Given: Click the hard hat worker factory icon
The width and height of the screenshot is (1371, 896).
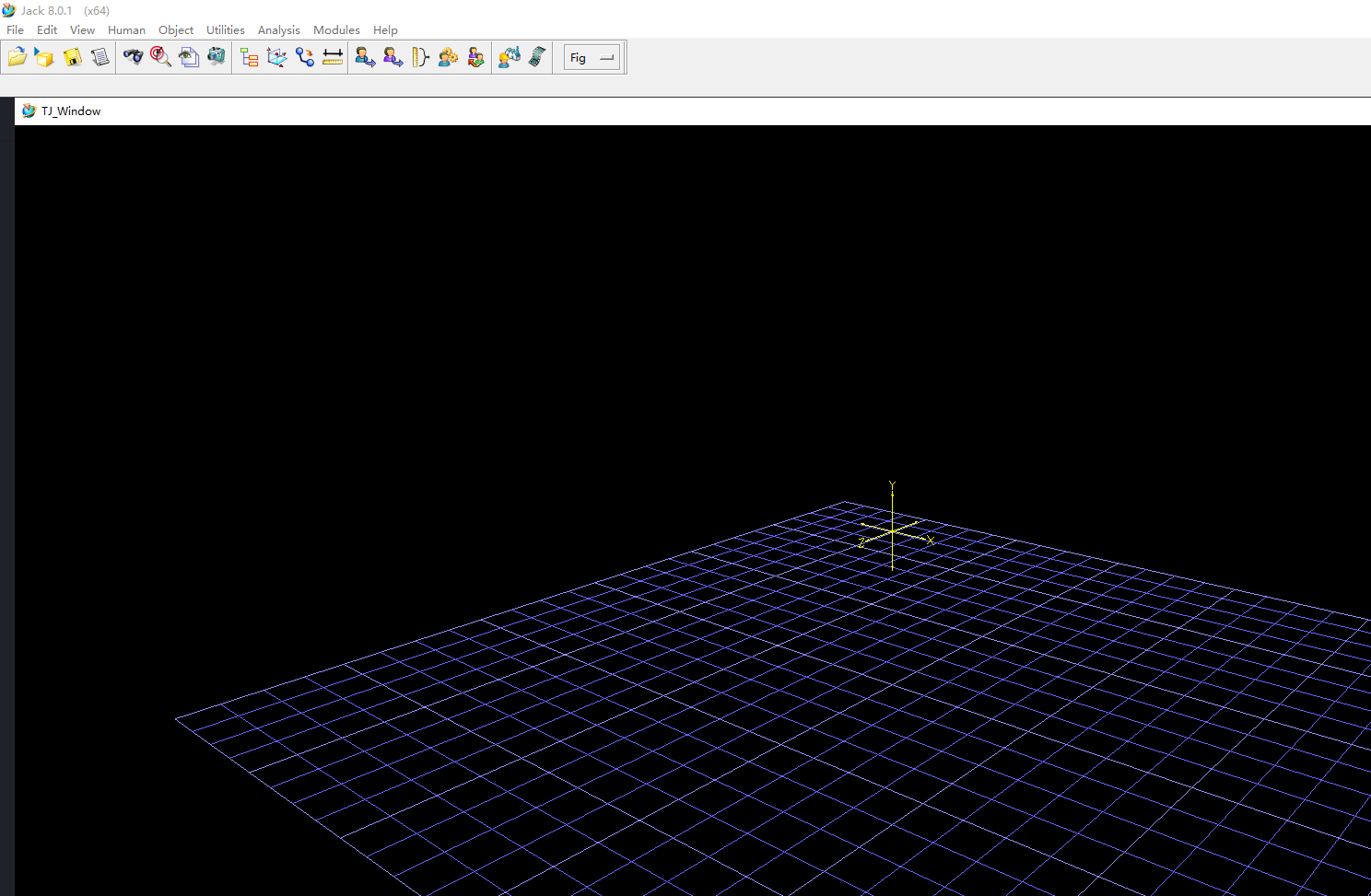Looking at the screenshot, I should pyautogui.click(x=510, y=57).
